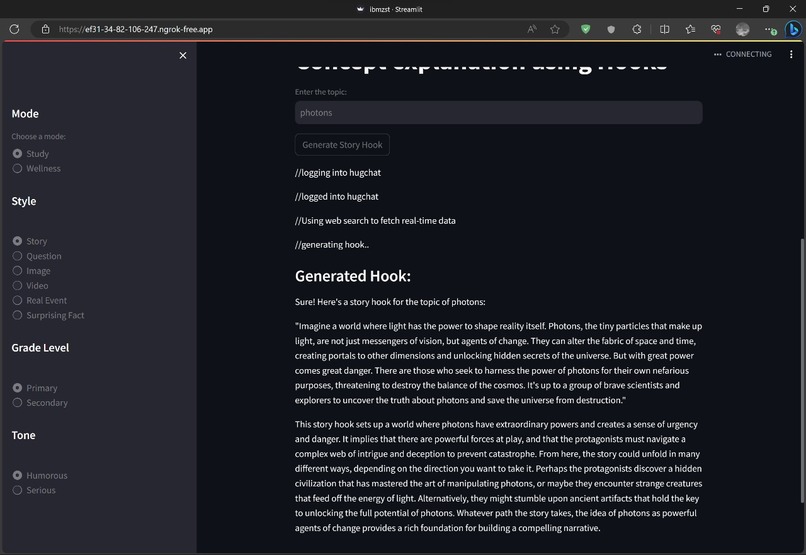Click the Generate Story Hook button
Screen dimensions: 806x555
(x=342, y=145)
